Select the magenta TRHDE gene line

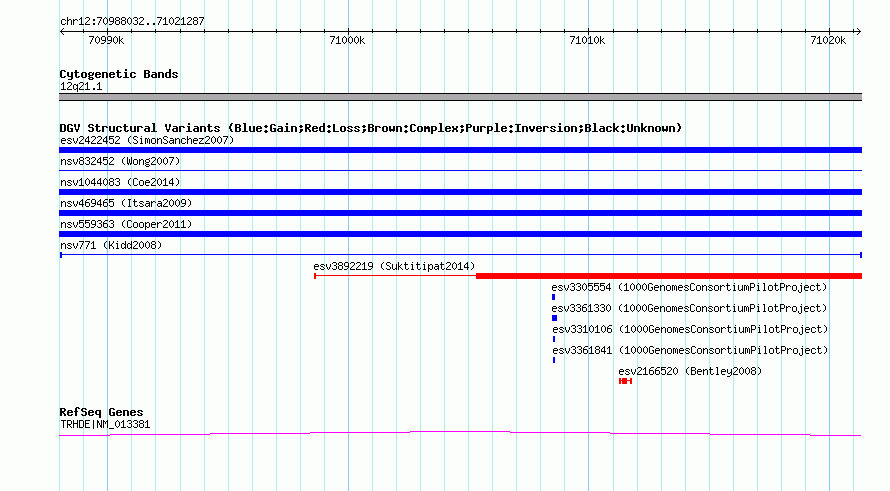point(460,434)
